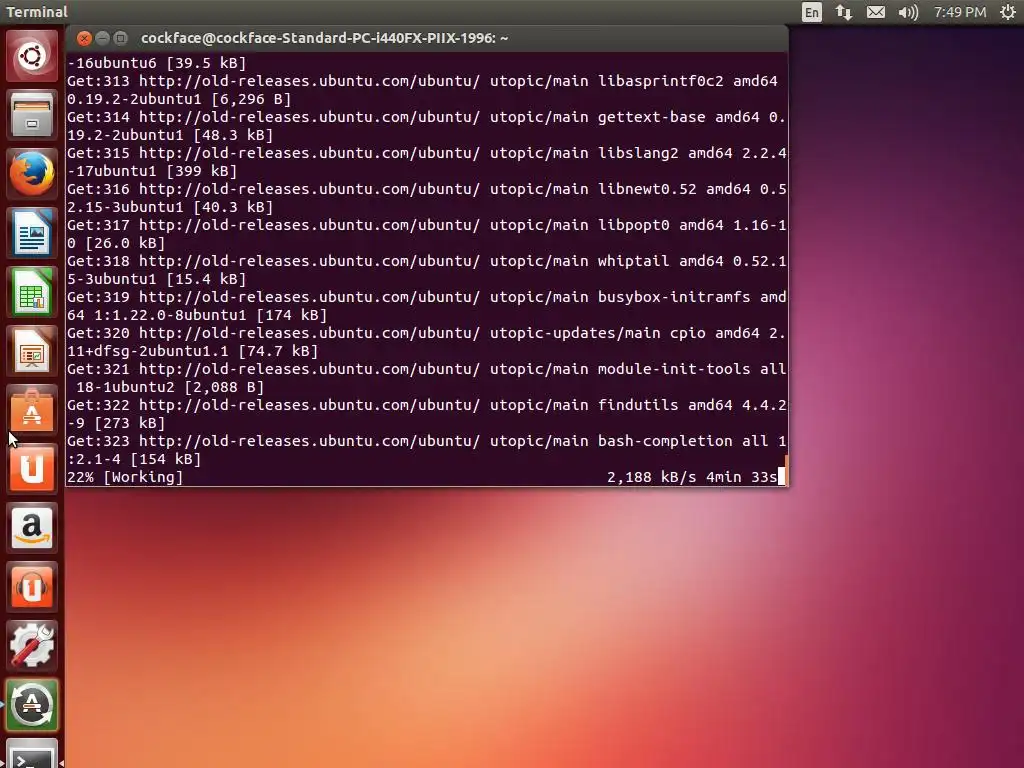Click the Get:322 findutils line
This screenshot has width=1024, height=768.
click(426, 405)
